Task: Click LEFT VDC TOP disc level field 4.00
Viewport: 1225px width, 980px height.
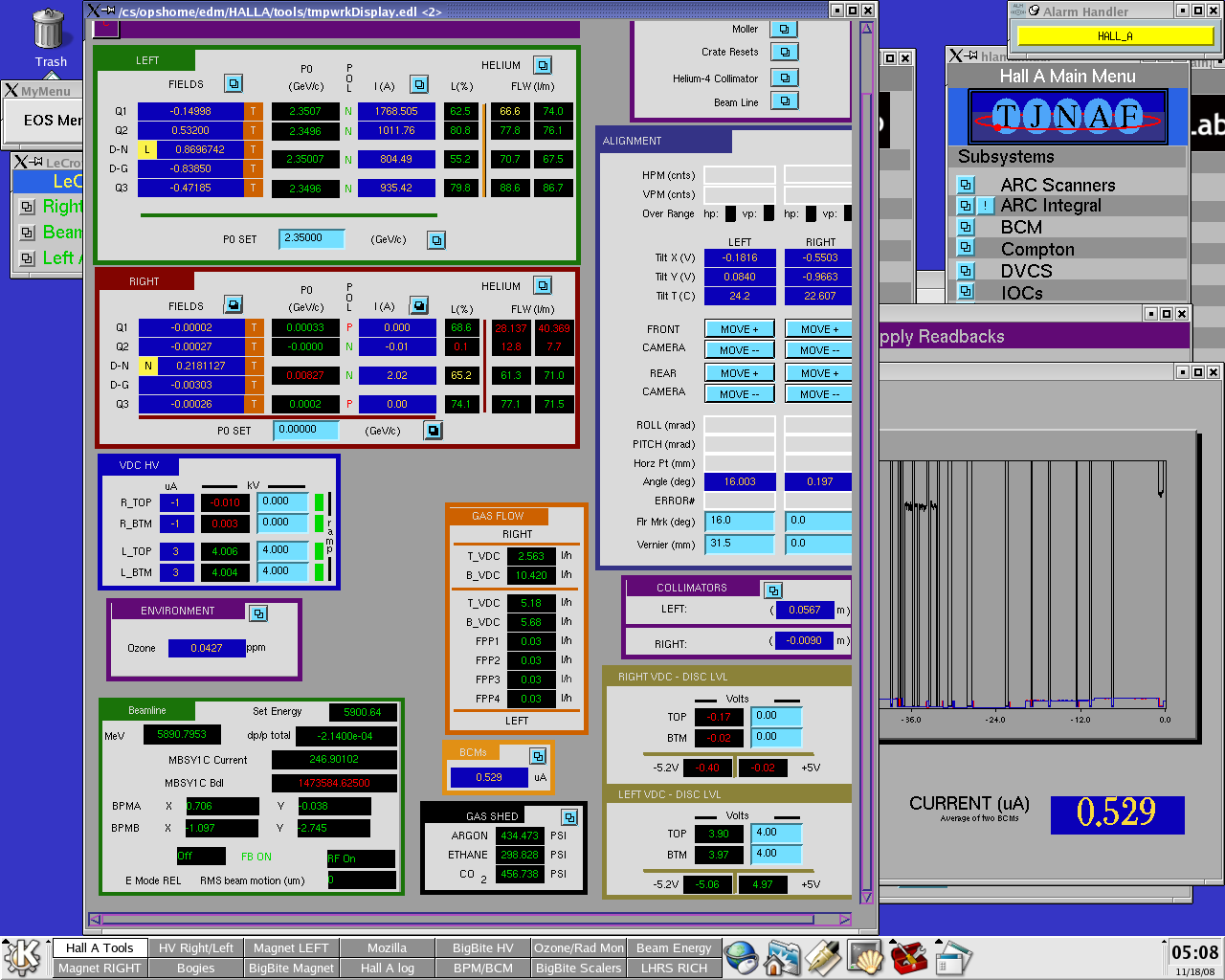Action: pos(776,833)
